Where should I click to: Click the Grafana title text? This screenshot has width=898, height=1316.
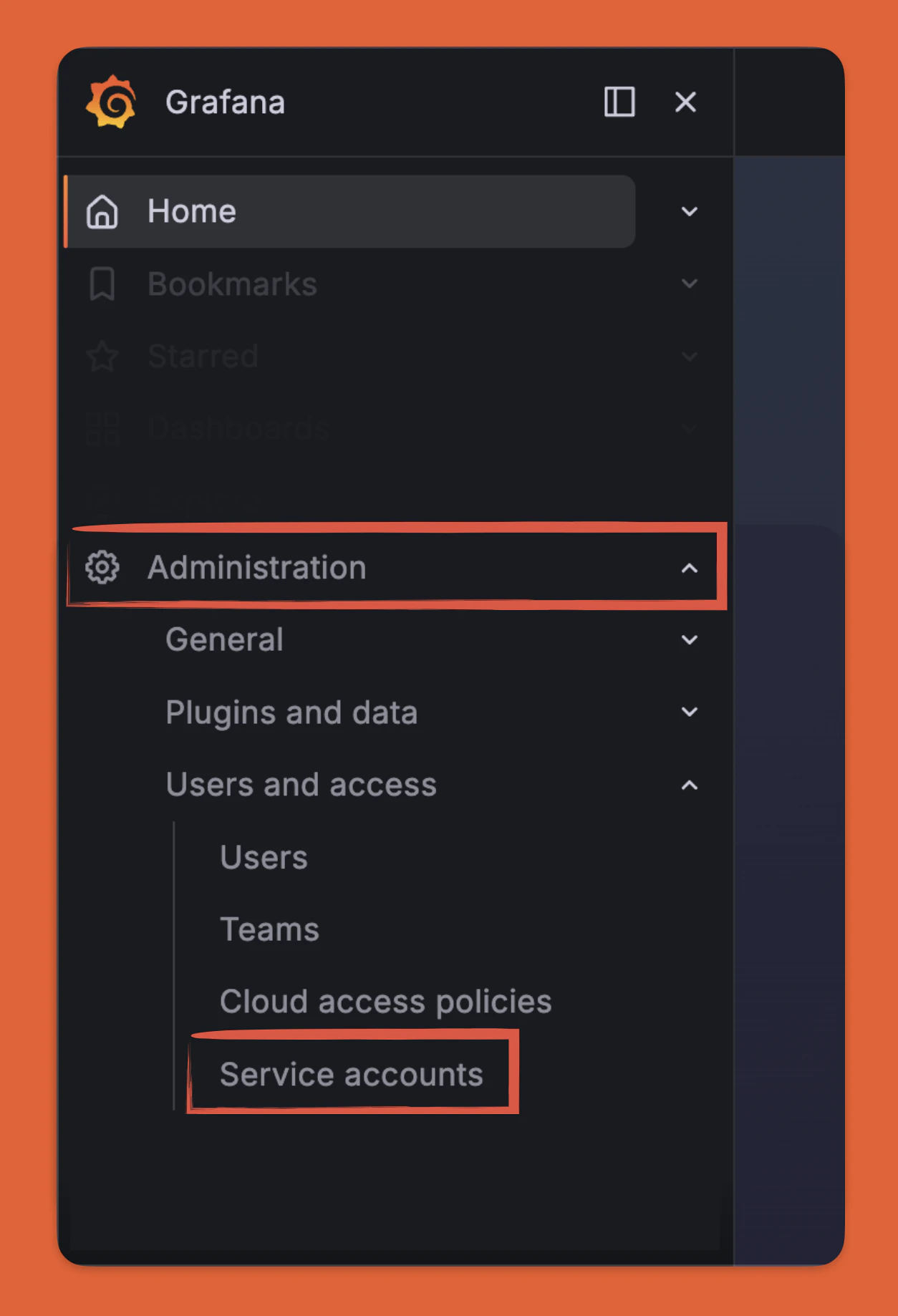(225, 102)
